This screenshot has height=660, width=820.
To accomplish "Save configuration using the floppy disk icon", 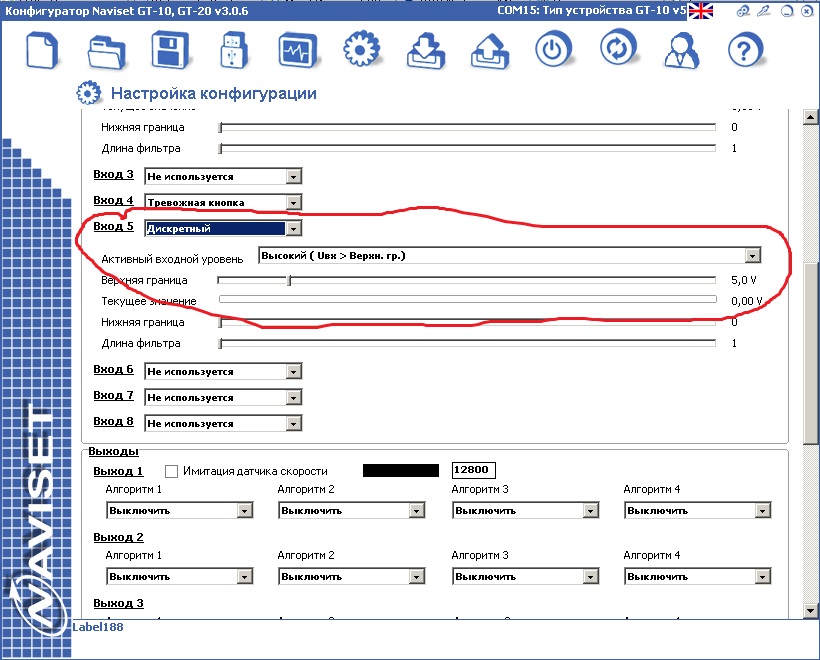I will coord(170,50).
